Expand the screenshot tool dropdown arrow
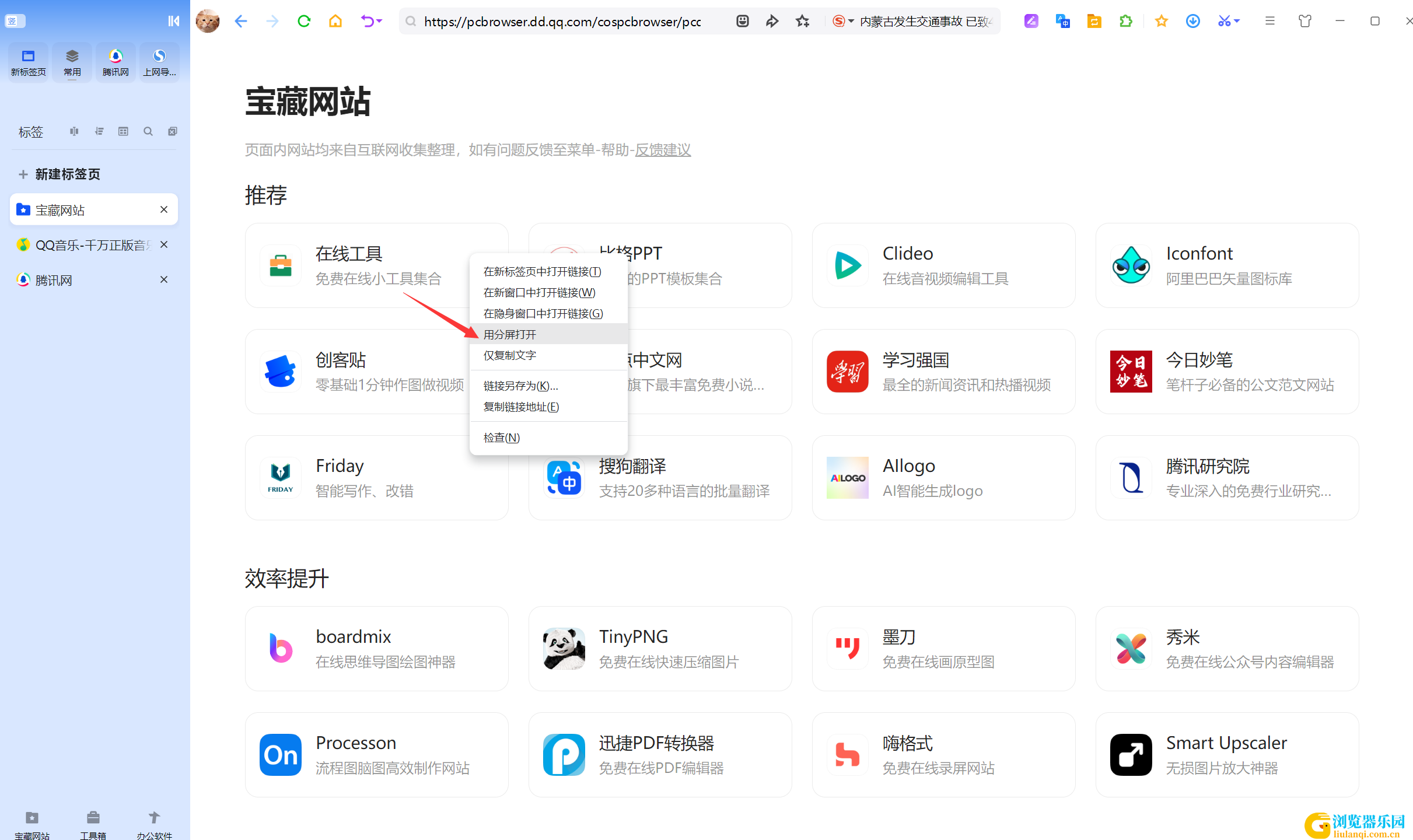This screenshot has height=840, width=1413. 1236,21
